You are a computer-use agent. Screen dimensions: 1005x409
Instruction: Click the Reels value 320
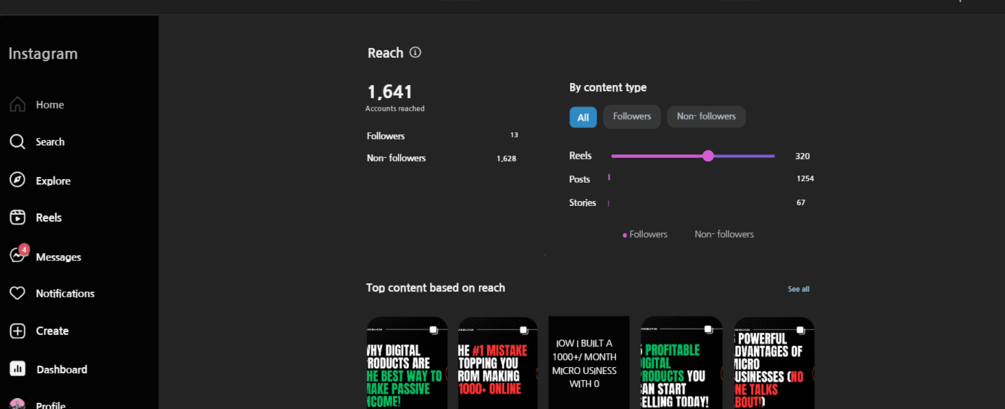tap(802, 156)
